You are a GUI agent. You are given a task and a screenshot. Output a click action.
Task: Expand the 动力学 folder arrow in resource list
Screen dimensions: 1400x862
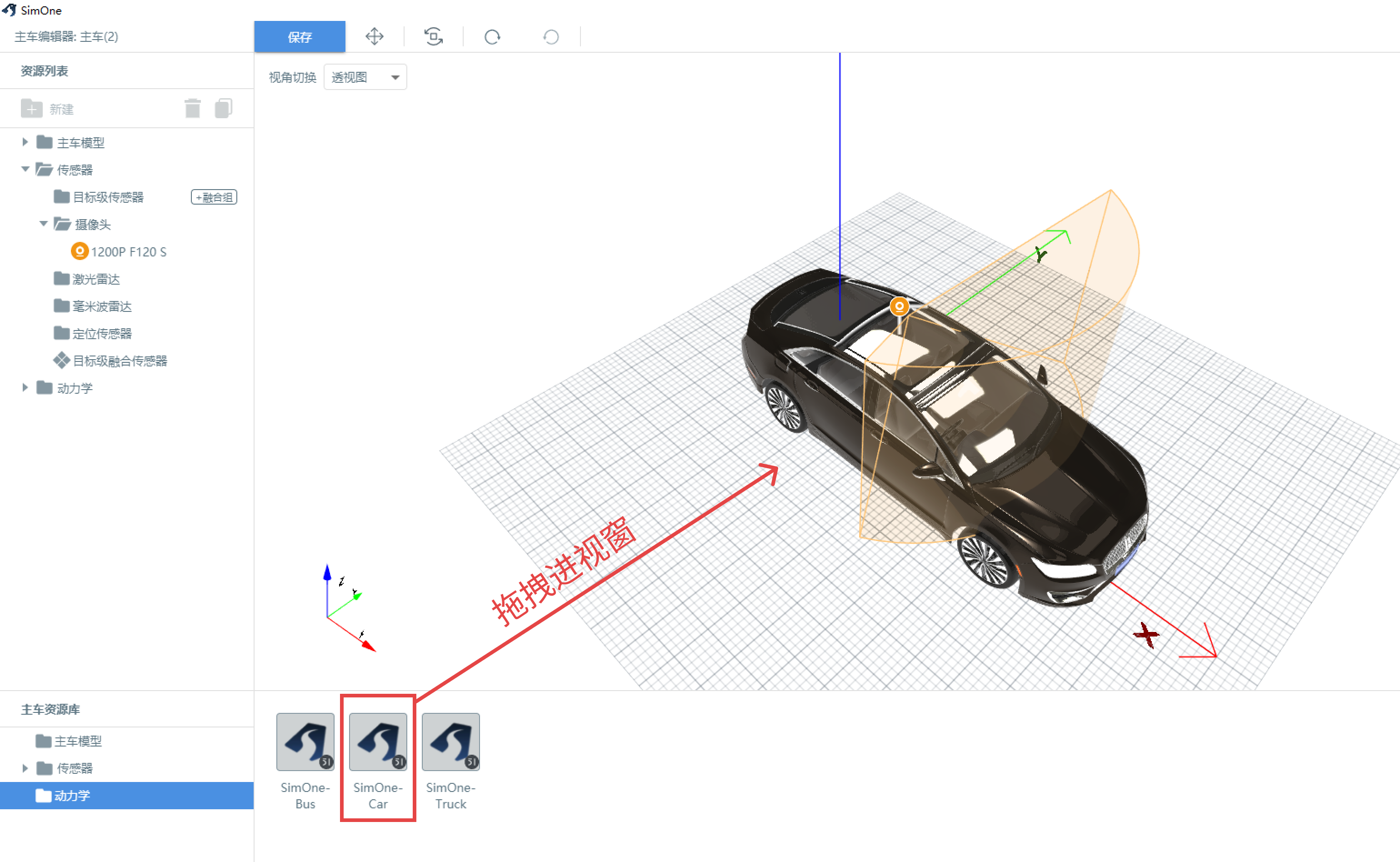point(25,388)
